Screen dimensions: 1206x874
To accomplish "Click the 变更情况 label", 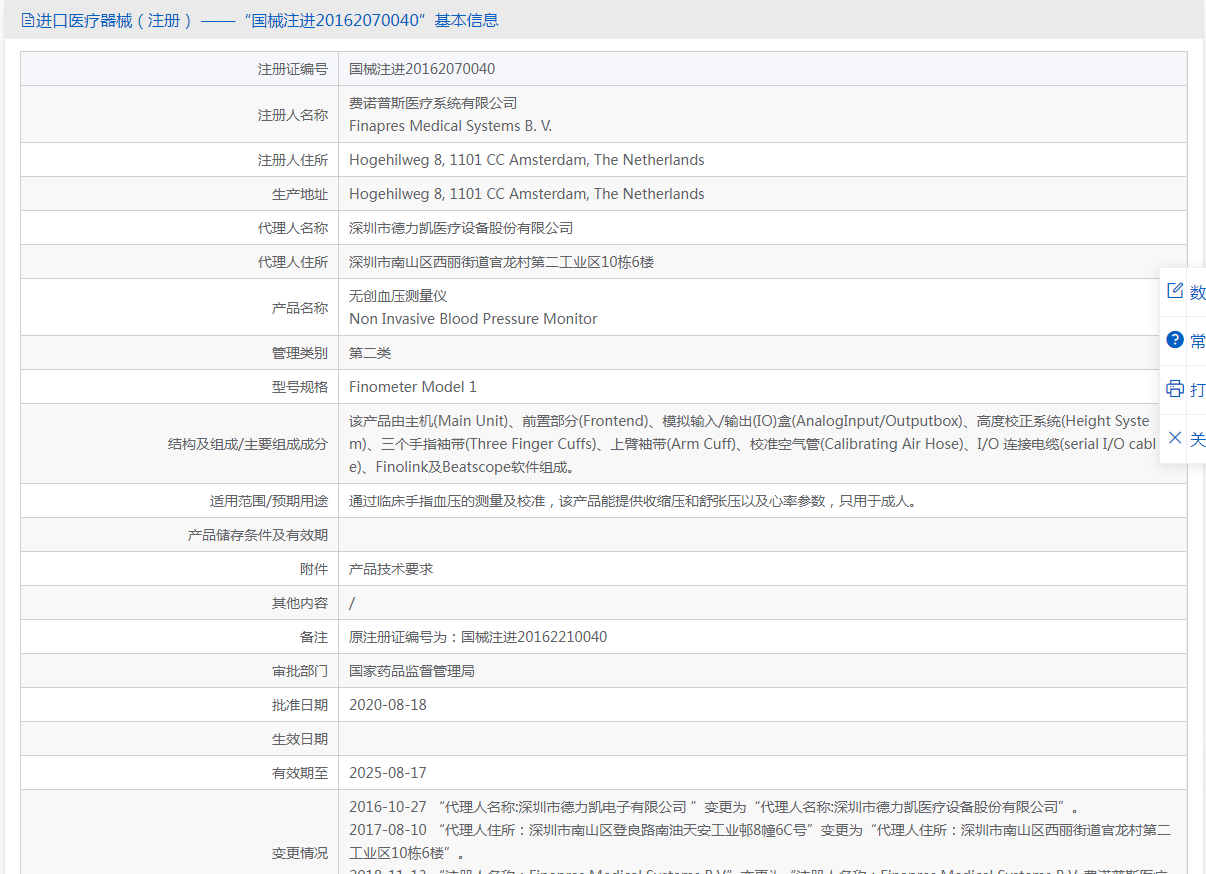I will pyautogui.click(x=300, y=853).
